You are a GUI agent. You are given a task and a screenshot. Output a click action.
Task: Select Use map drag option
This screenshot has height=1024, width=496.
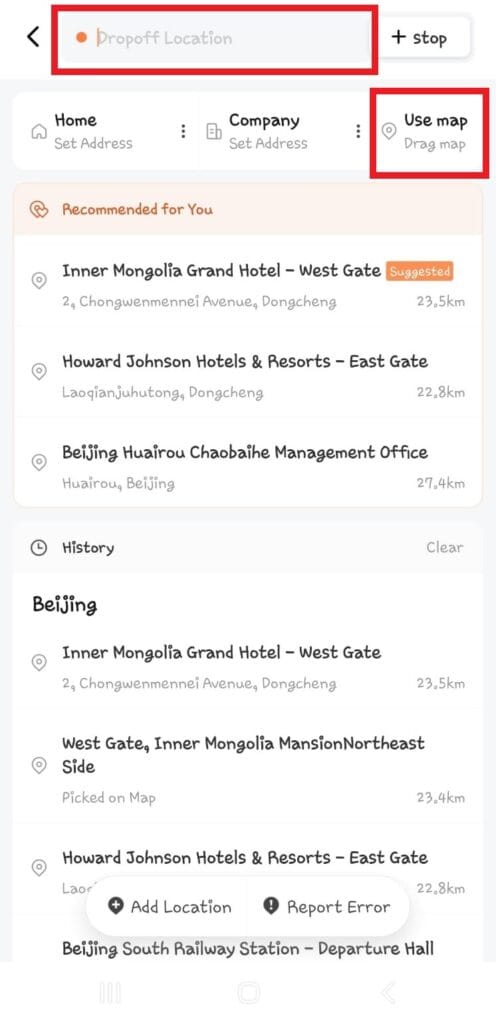[429, 131]
